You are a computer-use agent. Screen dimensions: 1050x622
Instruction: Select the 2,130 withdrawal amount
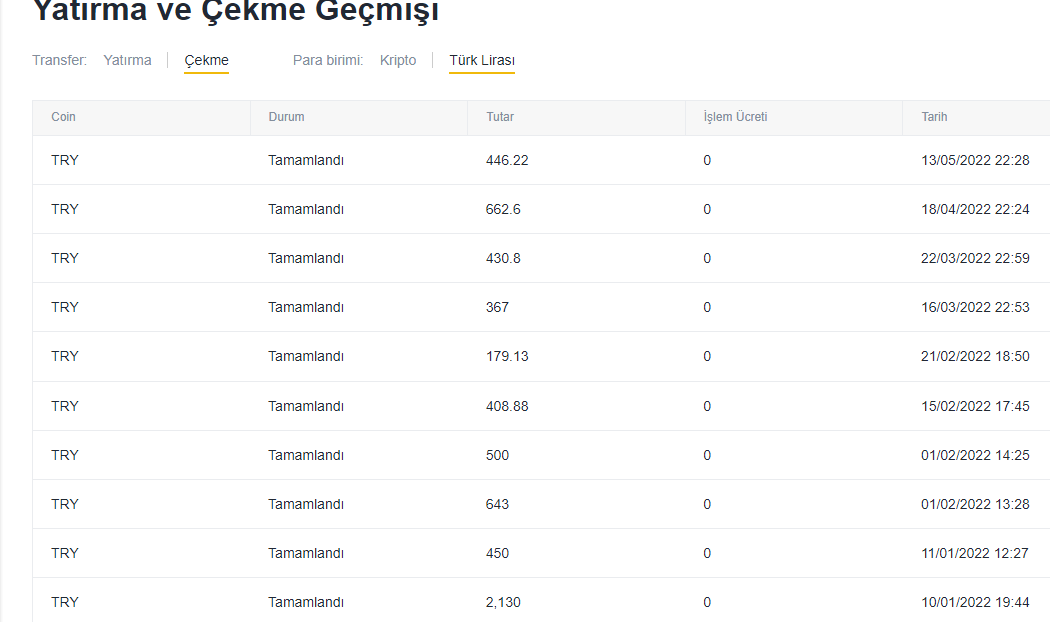(x=503, y=602)
